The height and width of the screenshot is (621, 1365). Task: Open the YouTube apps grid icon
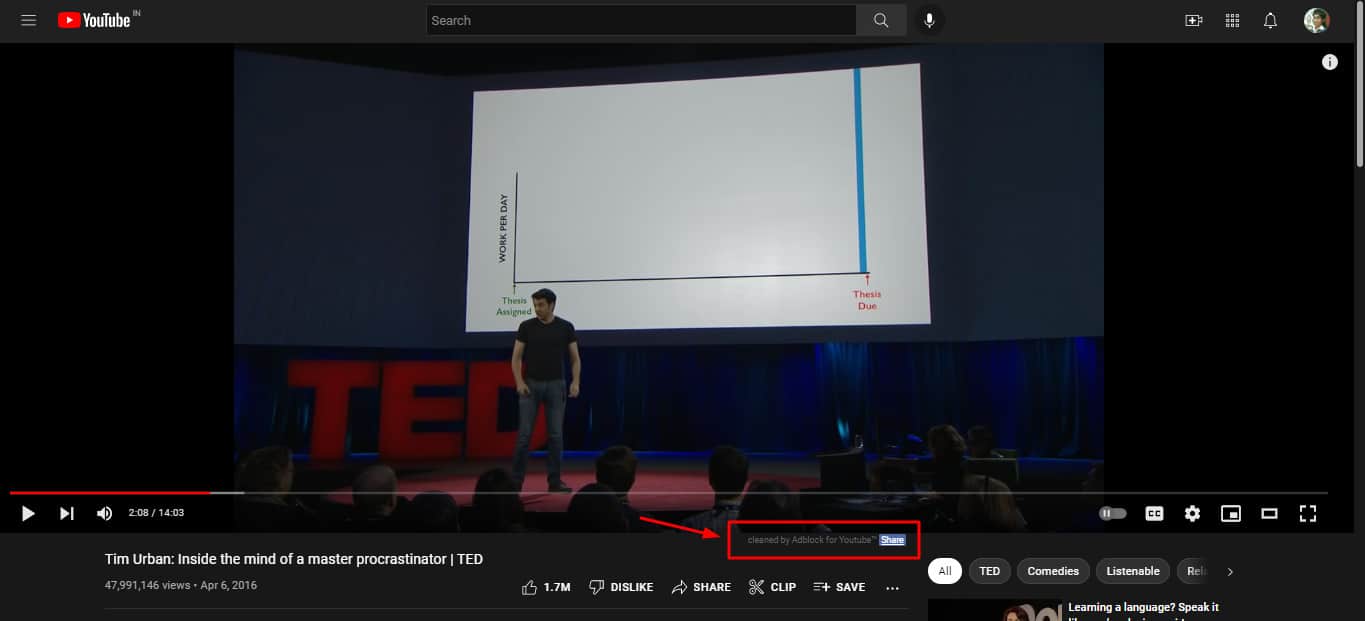1232,20
